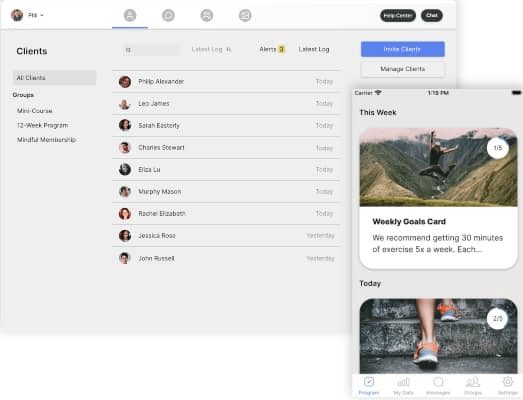Click Eliza Lu's avatar
This screenshot has height=400, width=523.
125,169
